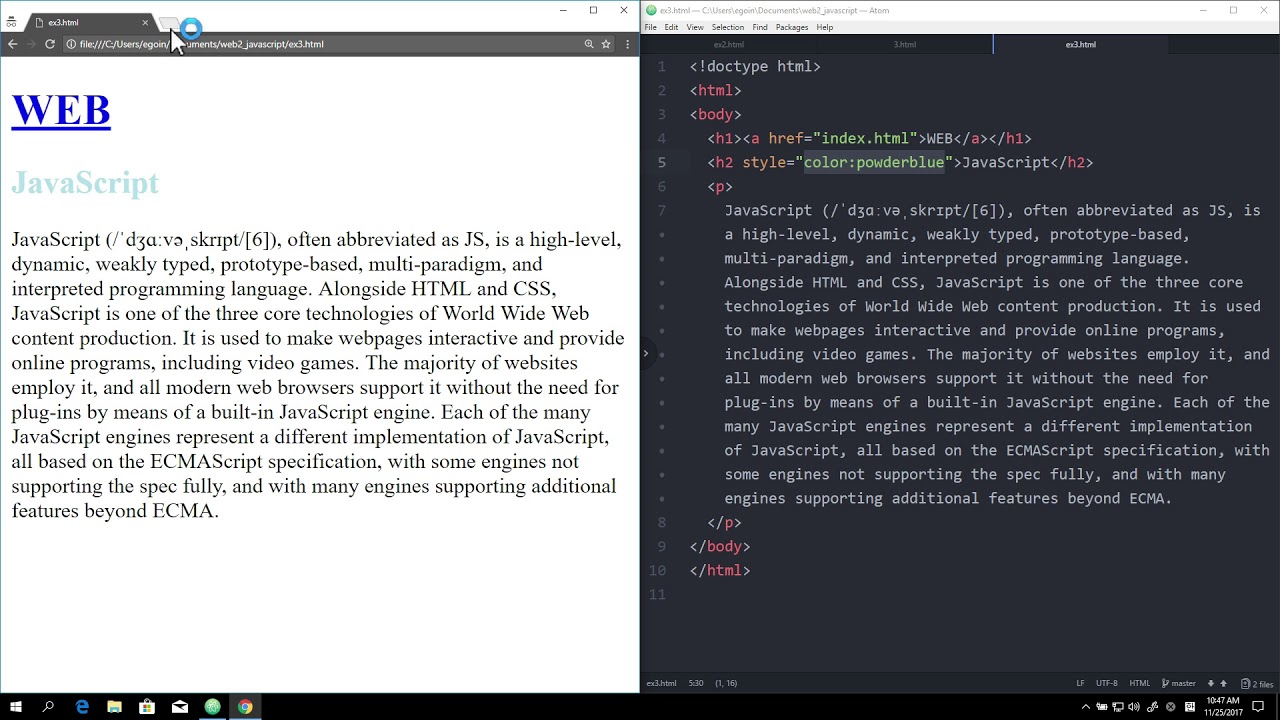The image size is (1280, 720).
Task: Show hidden system tray icons
Action: [x=1086, y=707]
